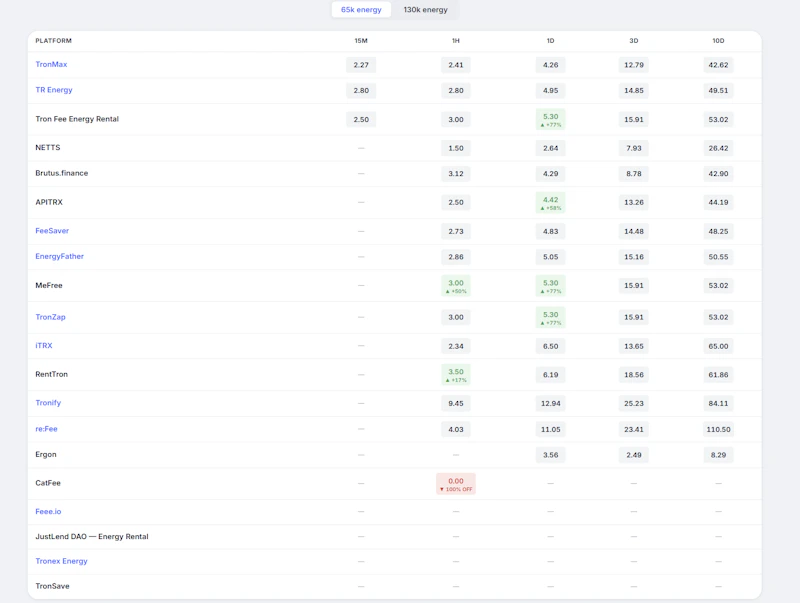This screenshot has width=800, height=603.
Task: Select Brutus.finance 10D price 42.90
Action: pyautogui.click(x=718, y=173)
